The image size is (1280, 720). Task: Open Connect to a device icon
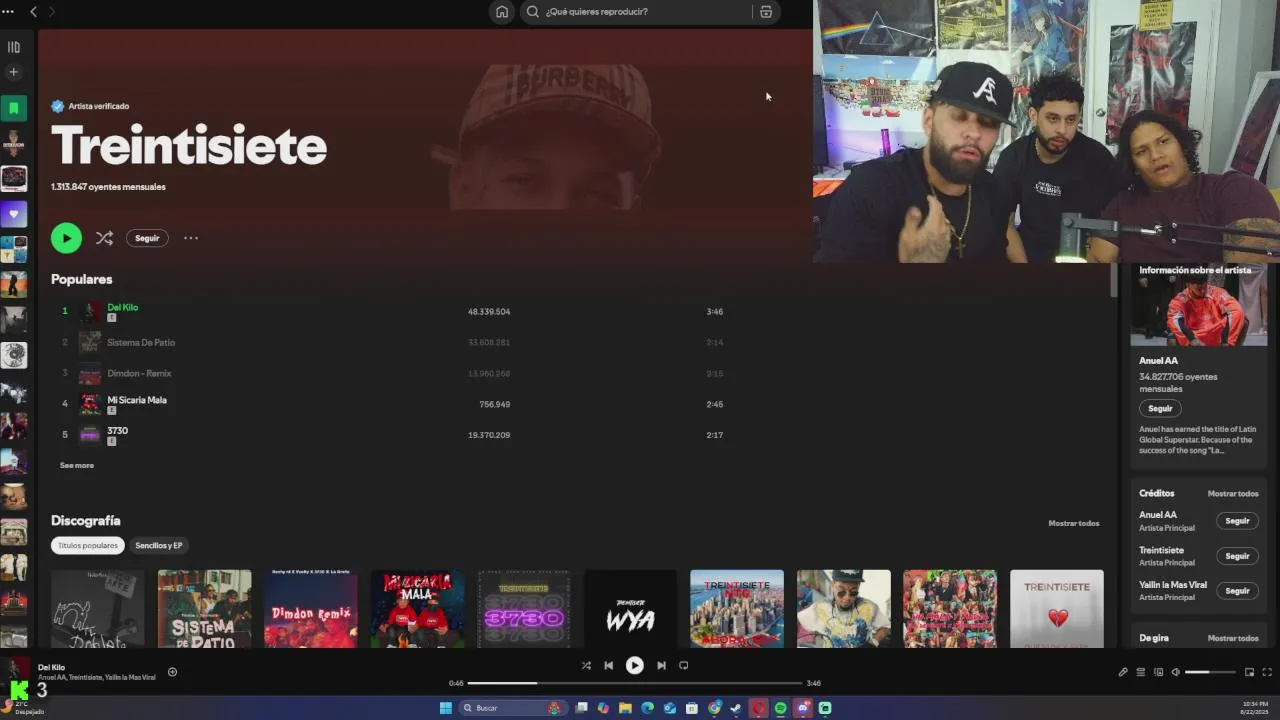coord(1159,672)
